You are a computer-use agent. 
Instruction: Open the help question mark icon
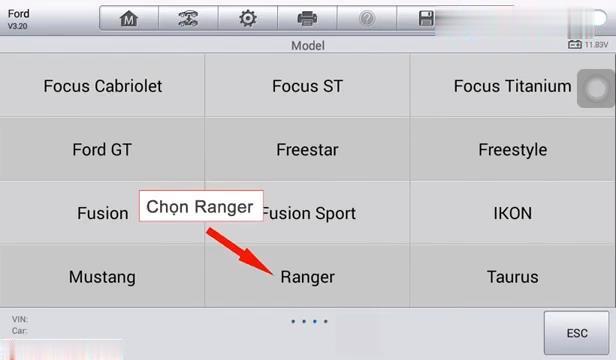[x=367, y=18]
